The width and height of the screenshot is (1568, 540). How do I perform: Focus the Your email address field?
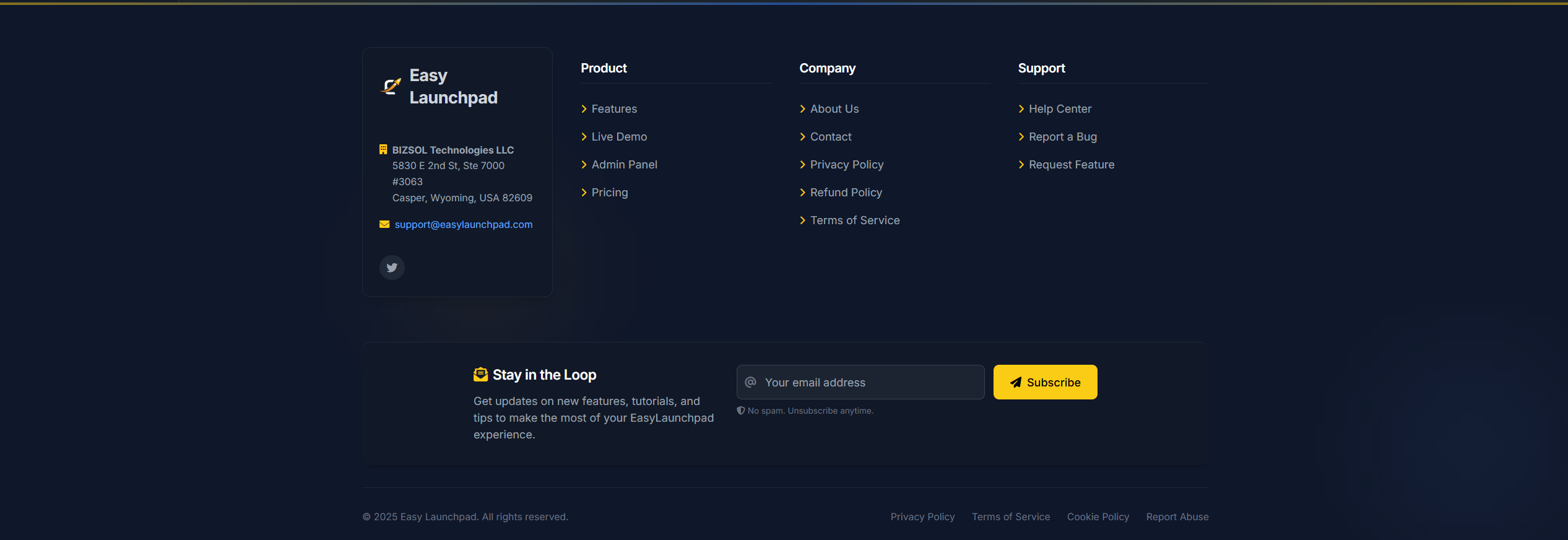(x=860, y=382)
